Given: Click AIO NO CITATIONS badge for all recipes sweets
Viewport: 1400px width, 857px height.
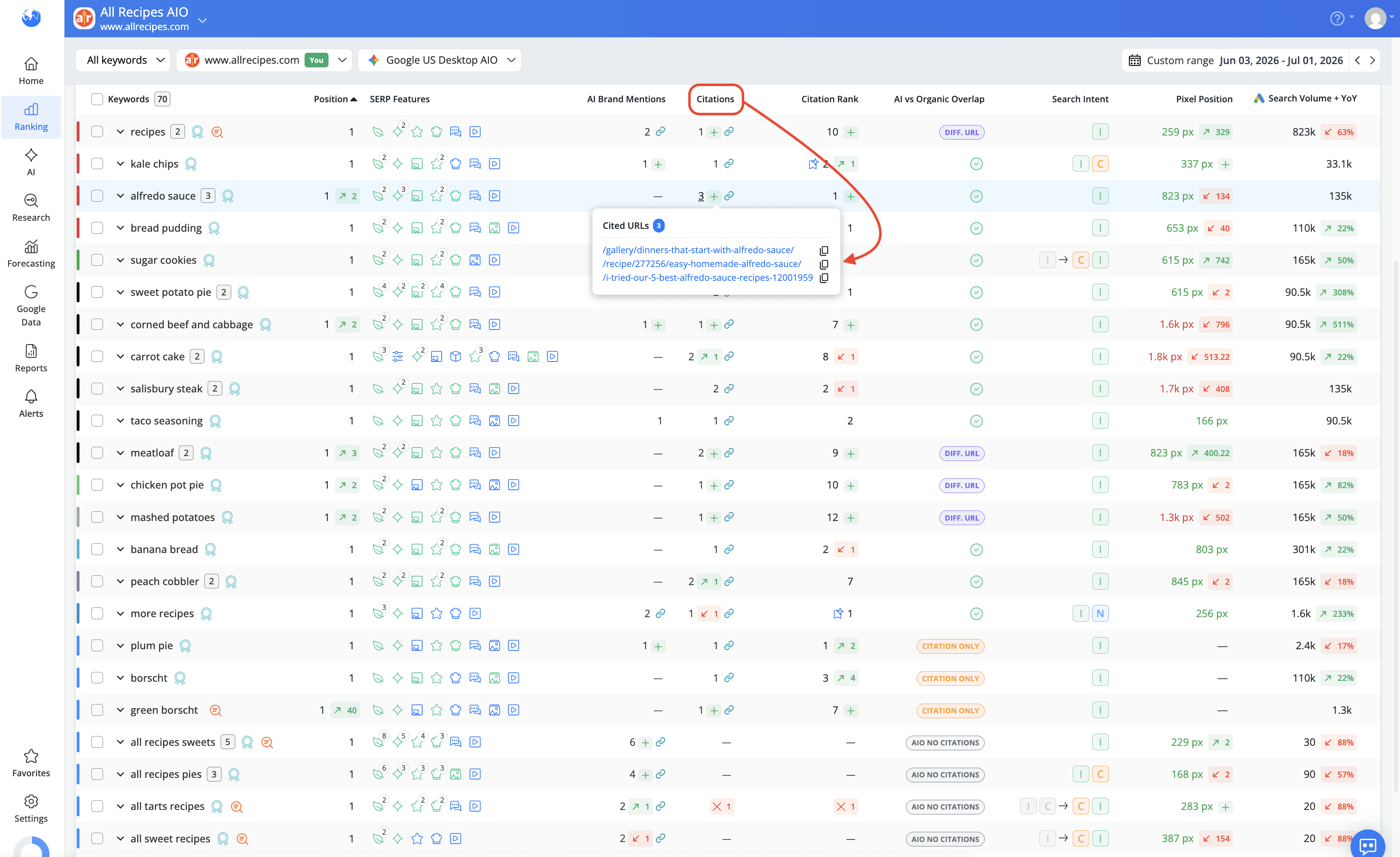Looking at the screenshot, I should [945, 743].
